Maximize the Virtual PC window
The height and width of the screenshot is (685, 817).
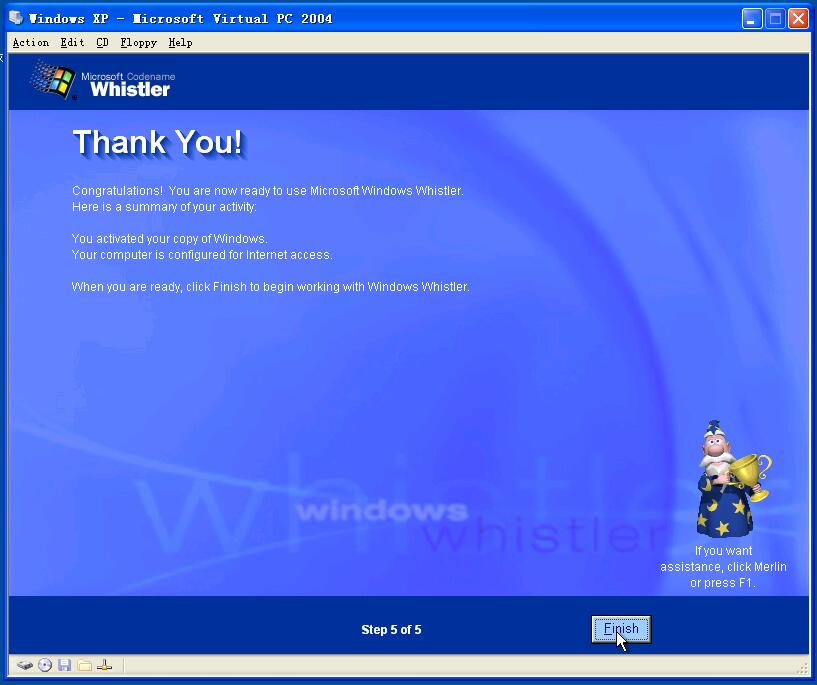click(775, 19)
